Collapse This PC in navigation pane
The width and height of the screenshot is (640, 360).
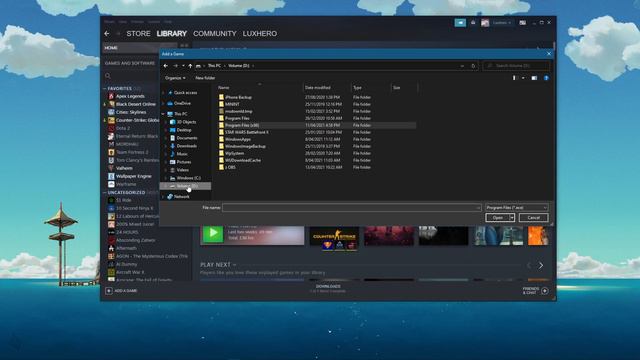164,114
